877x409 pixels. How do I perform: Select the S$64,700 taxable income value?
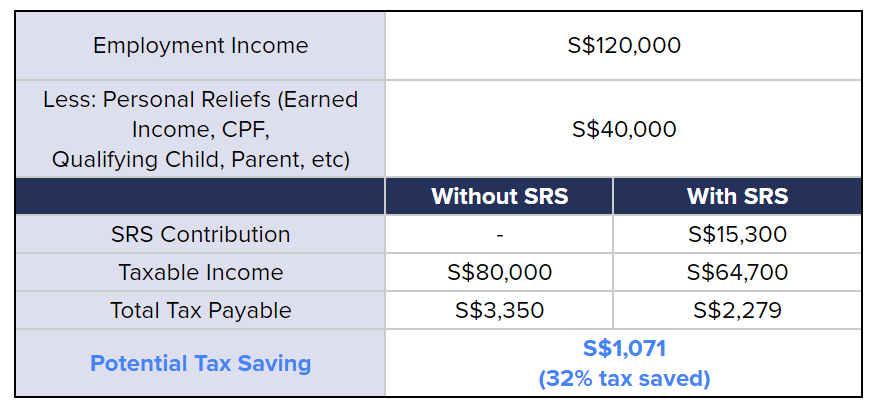[737, 272]
